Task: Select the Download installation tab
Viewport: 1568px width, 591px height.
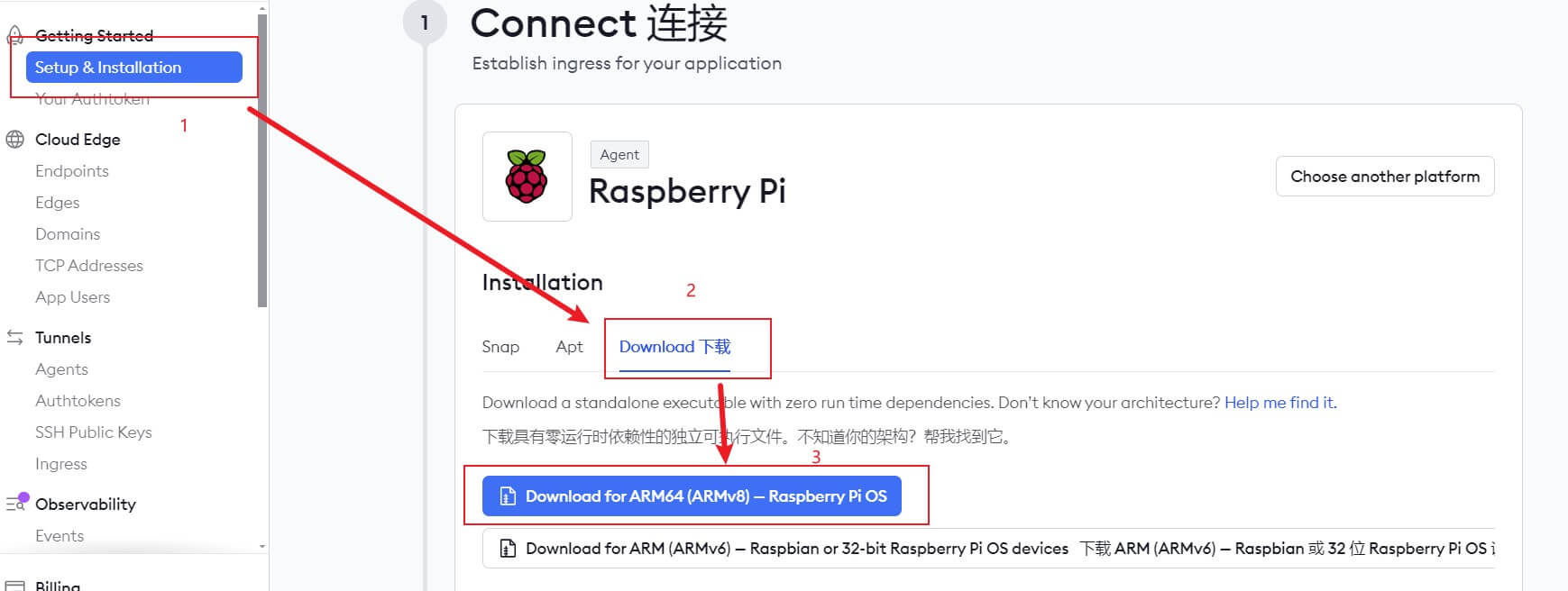Action: [674, 347]
